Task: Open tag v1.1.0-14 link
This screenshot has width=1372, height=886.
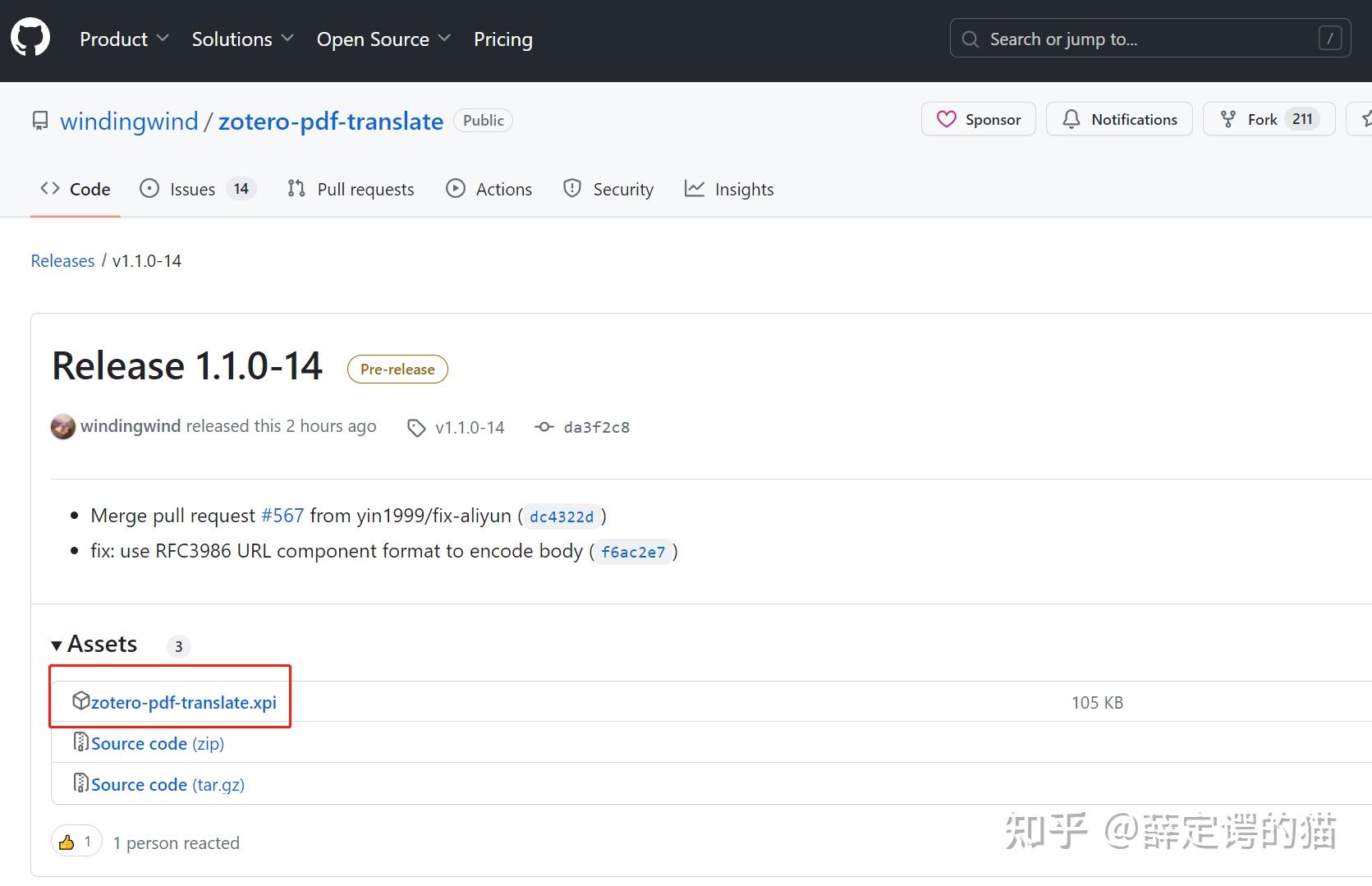Action: [x=470, y=427]
